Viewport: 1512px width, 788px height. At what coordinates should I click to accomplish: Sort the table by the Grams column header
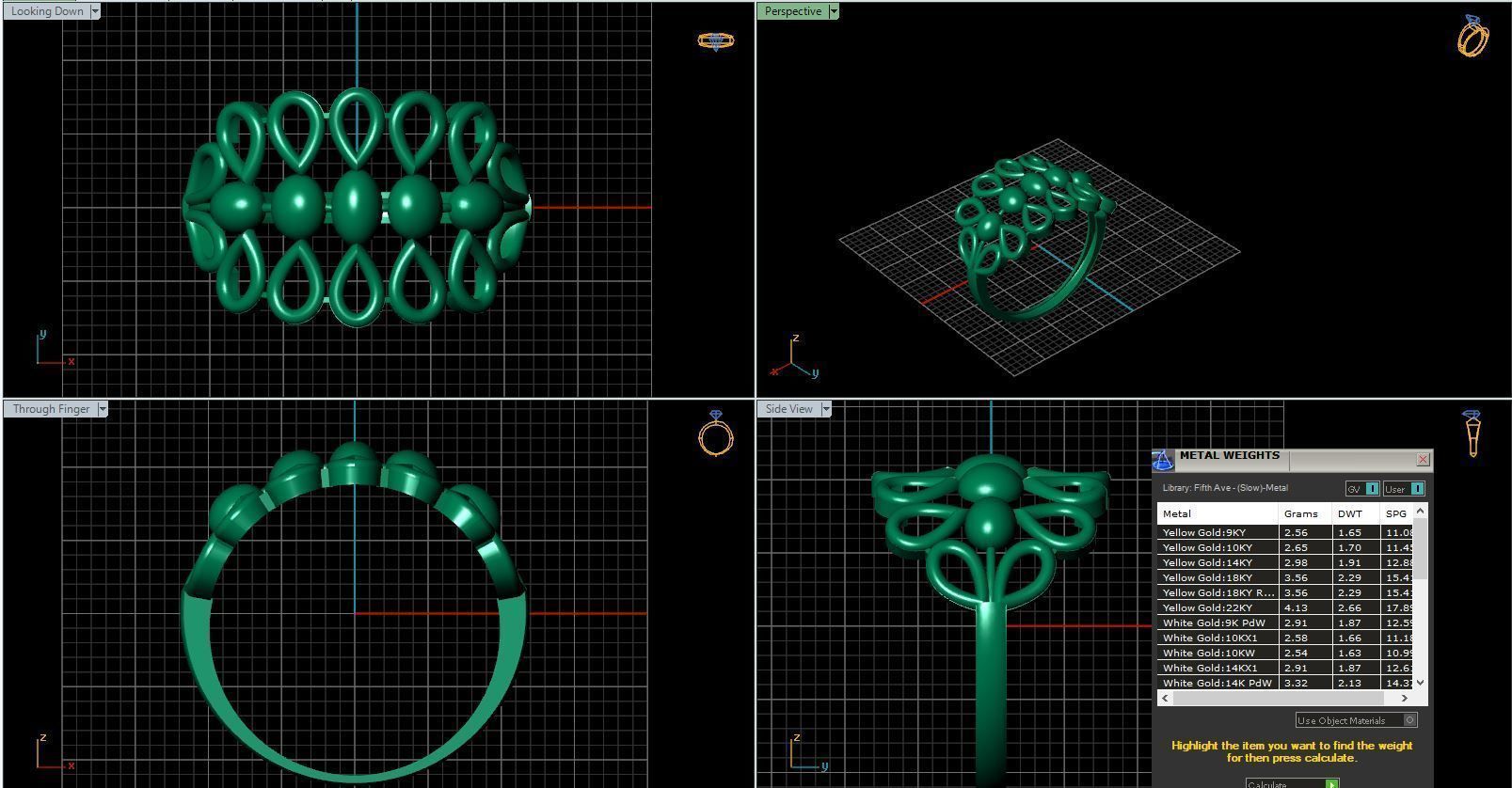[1305, 513]
